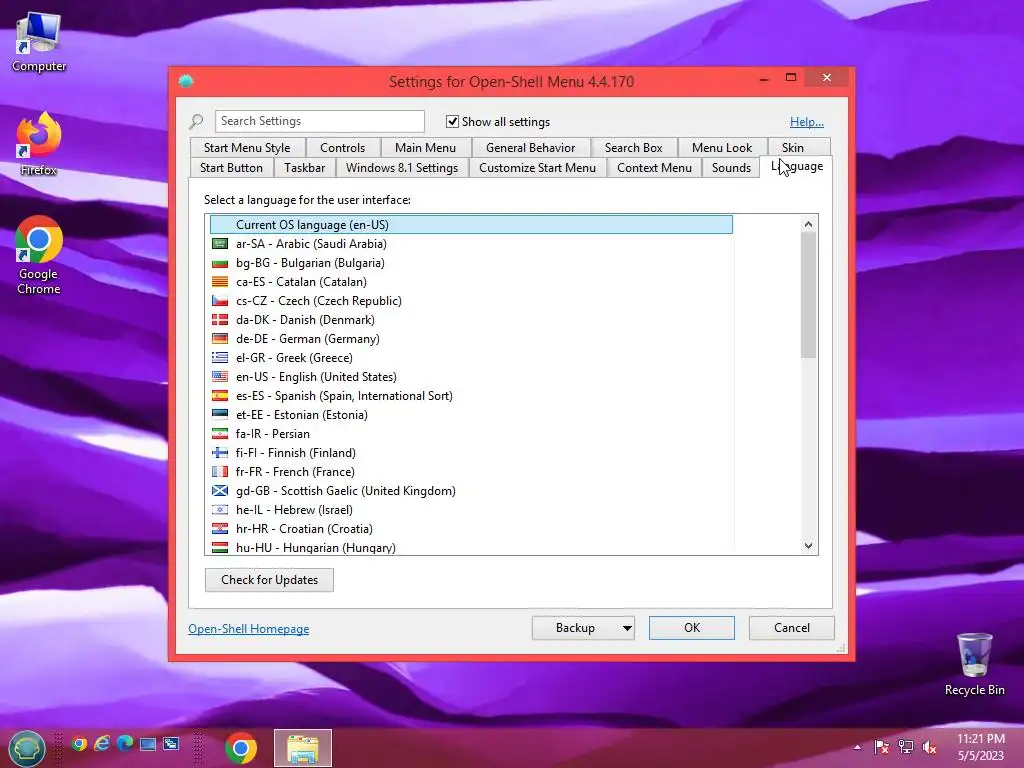Open the Menu Look tab

pos(722,148)
